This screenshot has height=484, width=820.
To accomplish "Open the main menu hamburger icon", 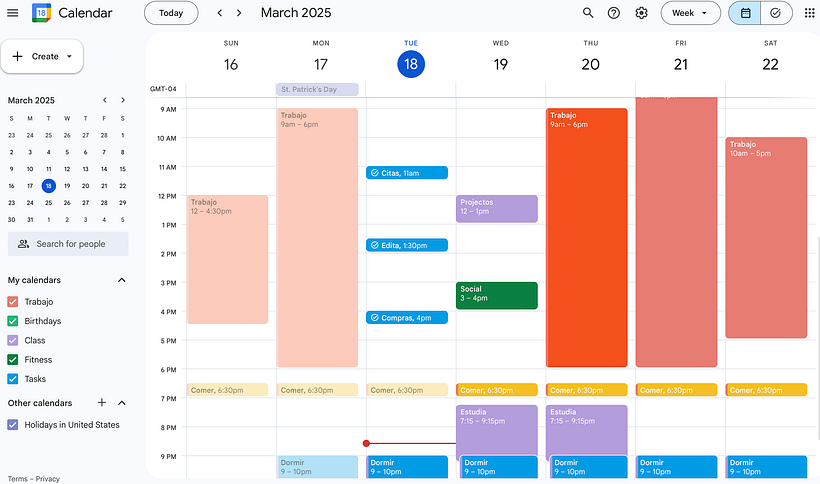I will [13, 13].
